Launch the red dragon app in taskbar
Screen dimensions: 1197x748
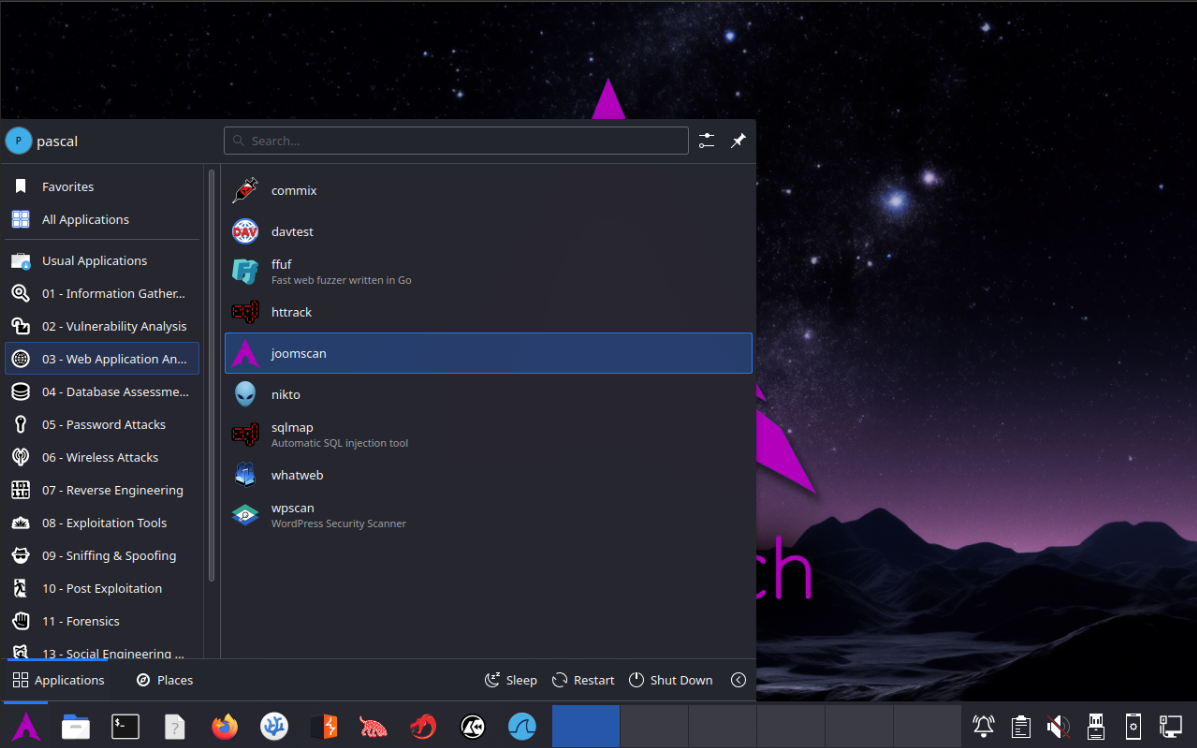[423, 727]
